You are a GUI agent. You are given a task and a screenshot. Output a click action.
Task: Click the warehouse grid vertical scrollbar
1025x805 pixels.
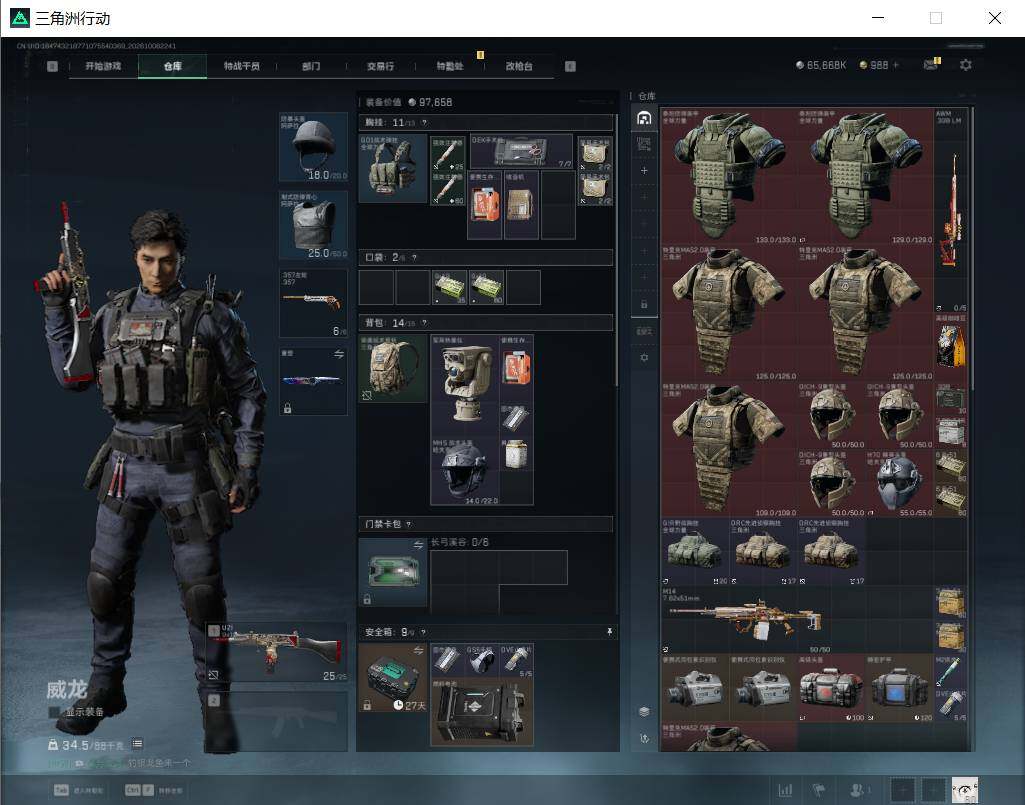[973, 248]
